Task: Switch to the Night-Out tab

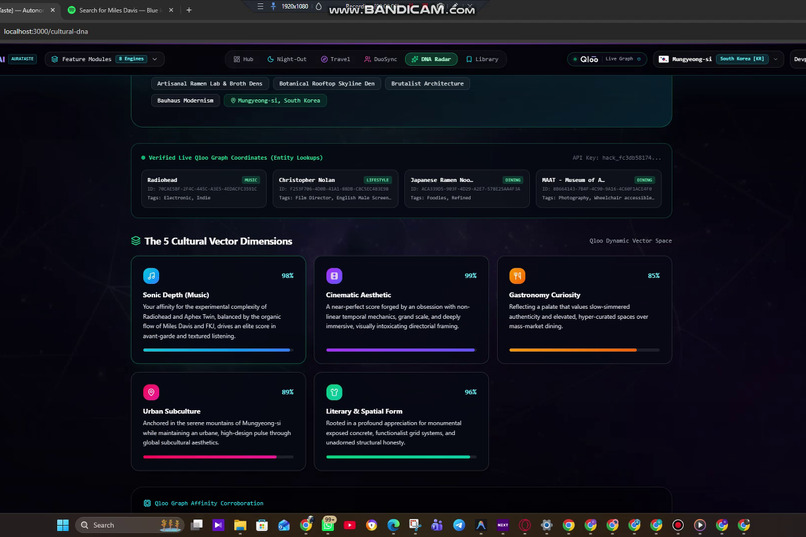Action: coord(287,59)
